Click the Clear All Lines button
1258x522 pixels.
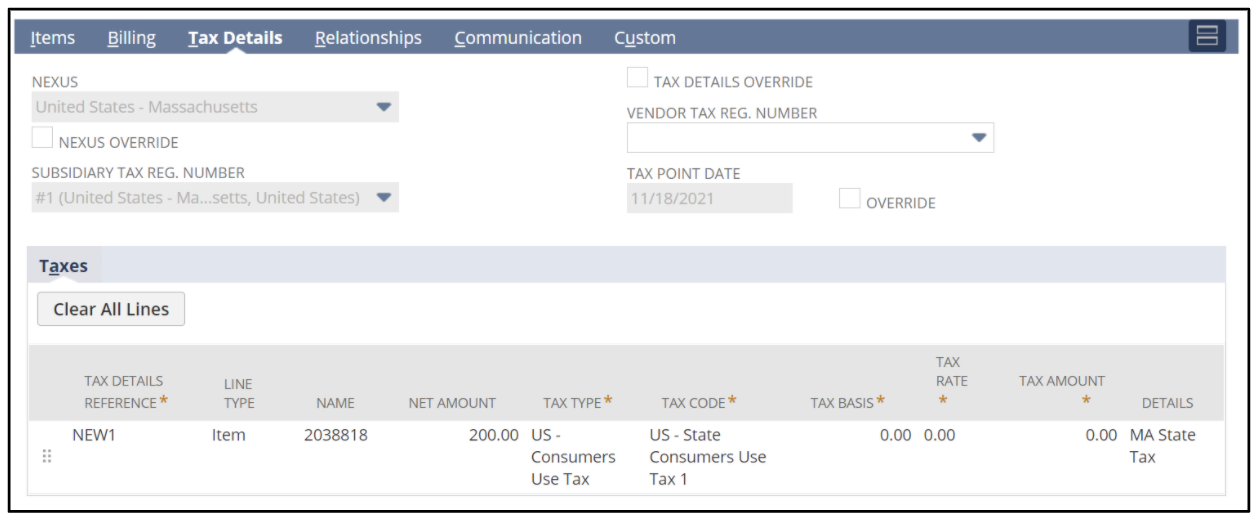coord(111,309)
